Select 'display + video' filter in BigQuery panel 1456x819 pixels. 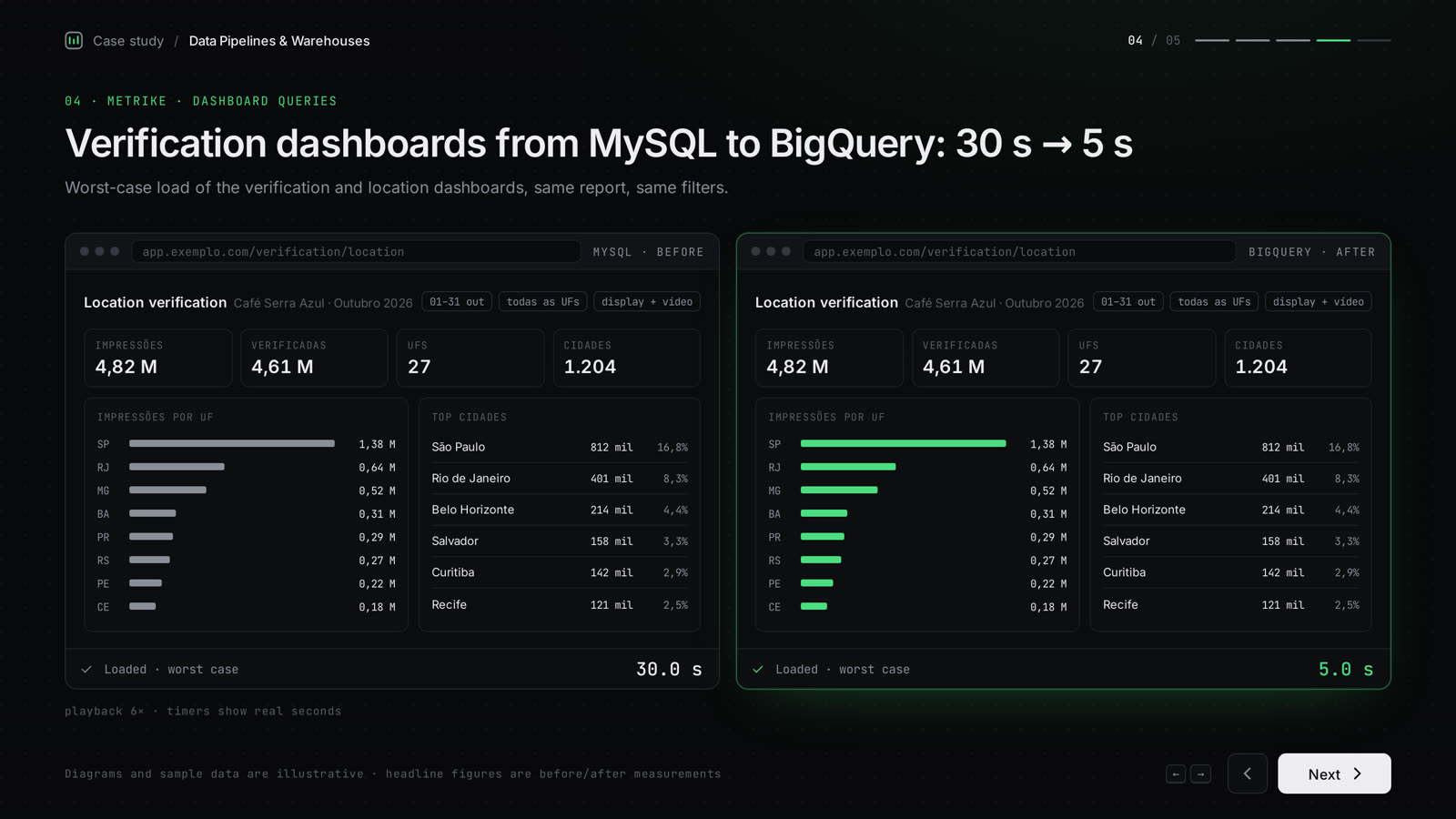pos(1319,301)
